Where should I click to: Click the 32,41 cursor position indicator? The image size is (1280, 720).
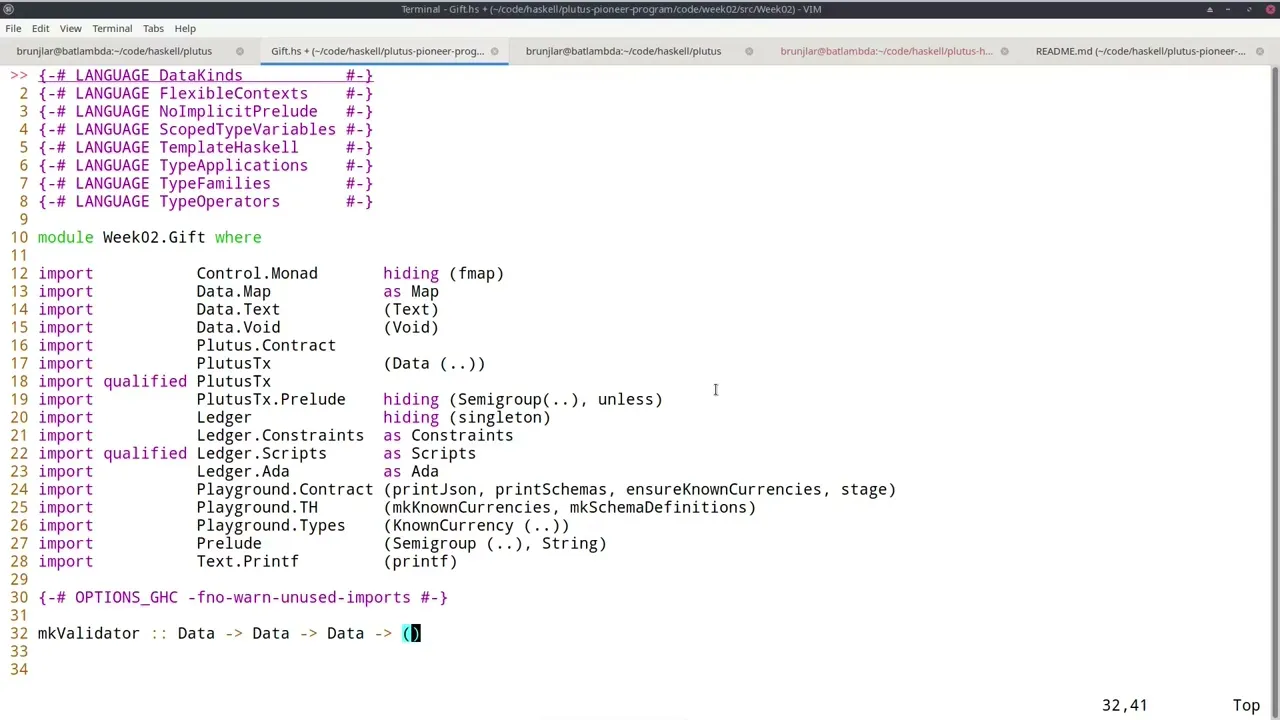point(1125,705)
